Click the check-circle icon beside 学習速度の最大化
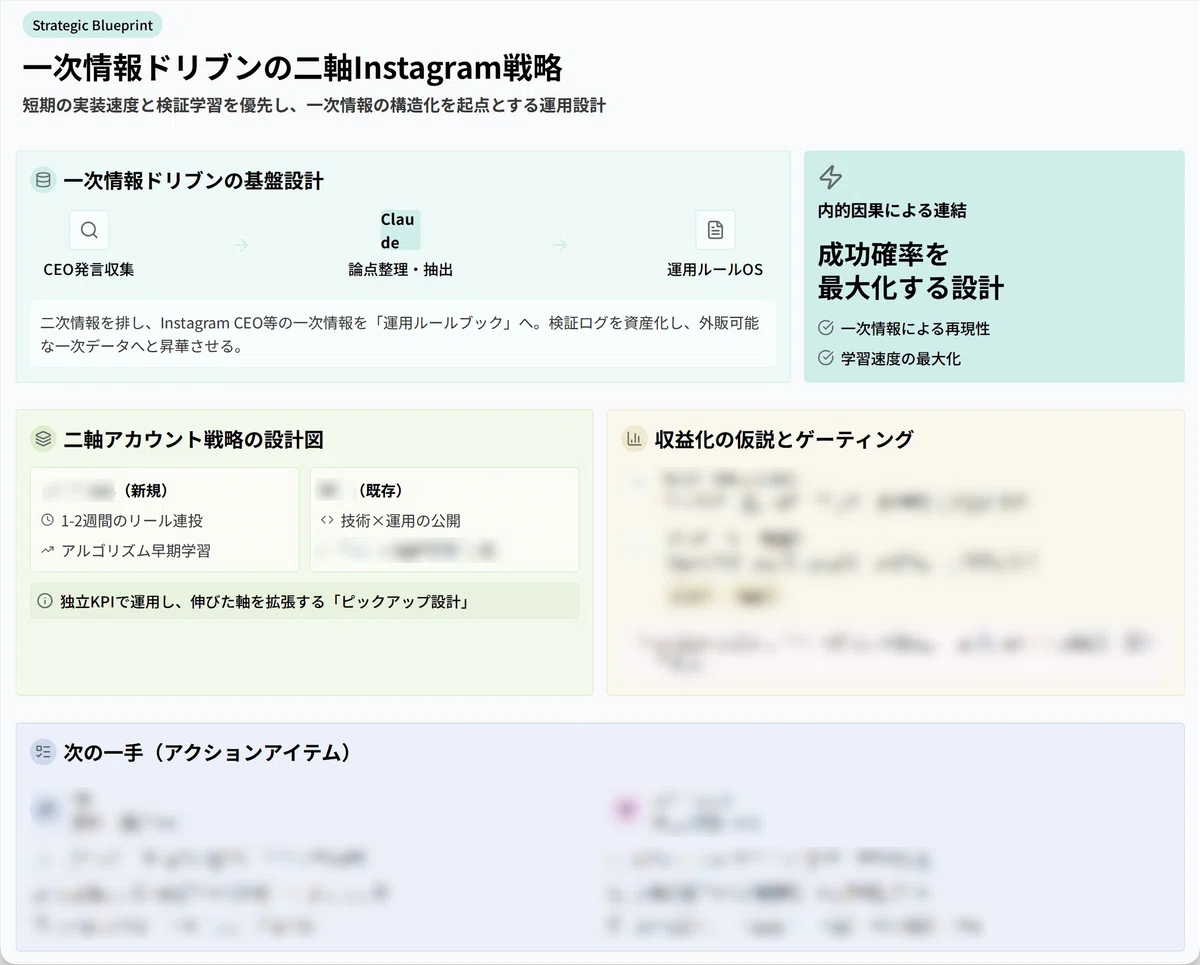Image resolution: width=1200 pixels, height=965 pixels. [826, 358]
